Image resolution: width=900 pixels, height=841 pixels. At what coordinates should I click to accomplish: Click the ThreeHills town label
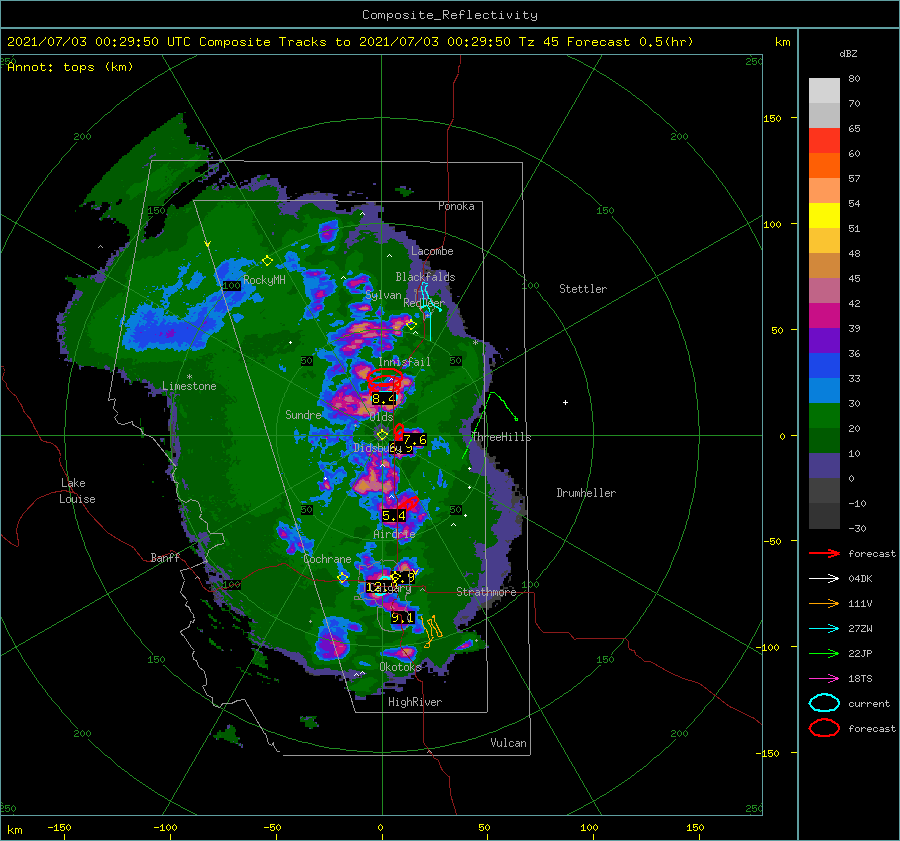tap(501, 437)
